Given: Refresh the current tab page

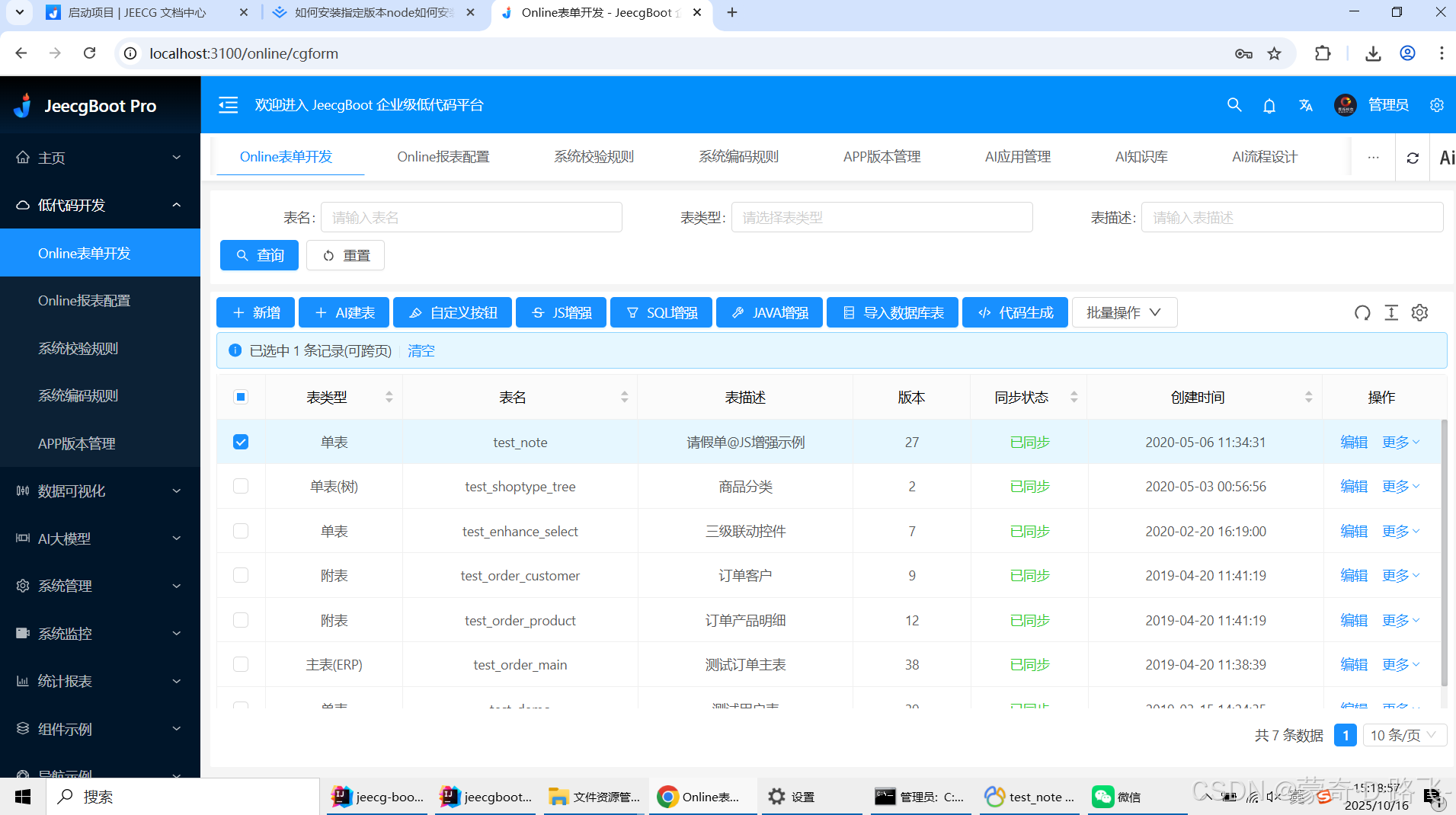Looking at the screenshot, I should tap(1413, 158).
